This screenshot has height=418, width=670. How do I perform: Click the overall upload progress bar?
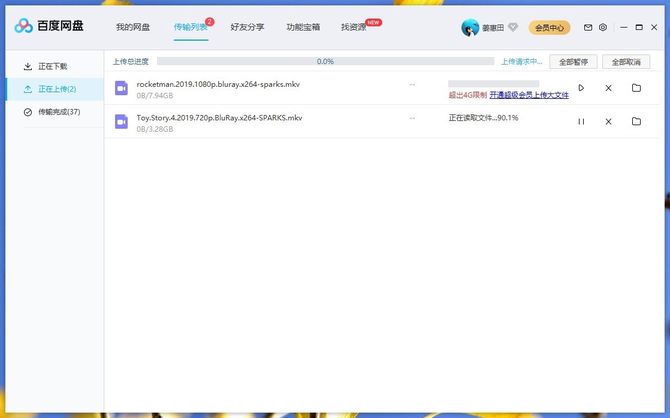pyautogui.click(x=325, y=62)
